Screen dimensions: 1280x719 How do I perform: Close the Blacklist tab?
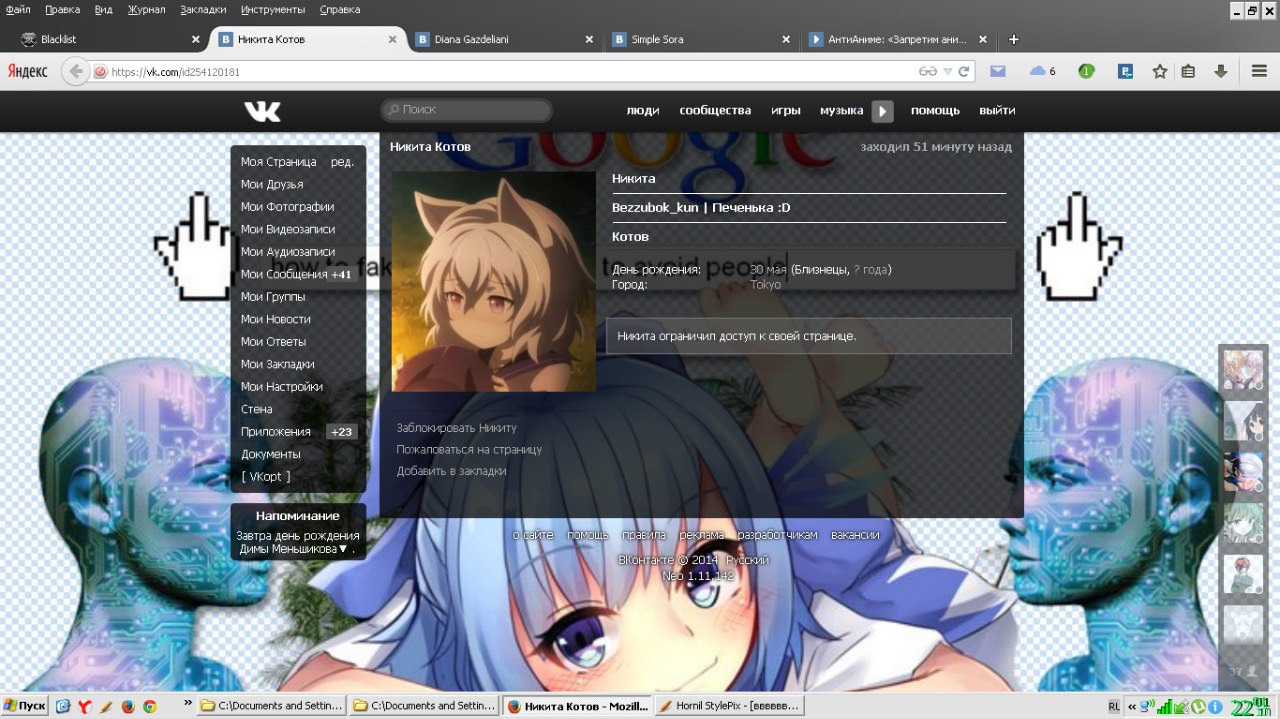(196, 40)
